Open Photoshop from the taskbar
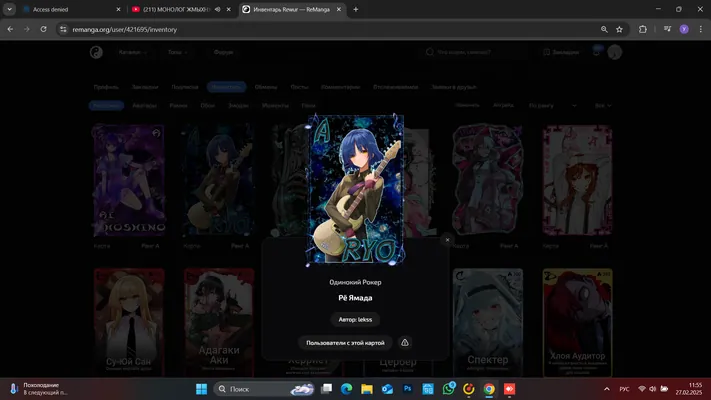 408,389
